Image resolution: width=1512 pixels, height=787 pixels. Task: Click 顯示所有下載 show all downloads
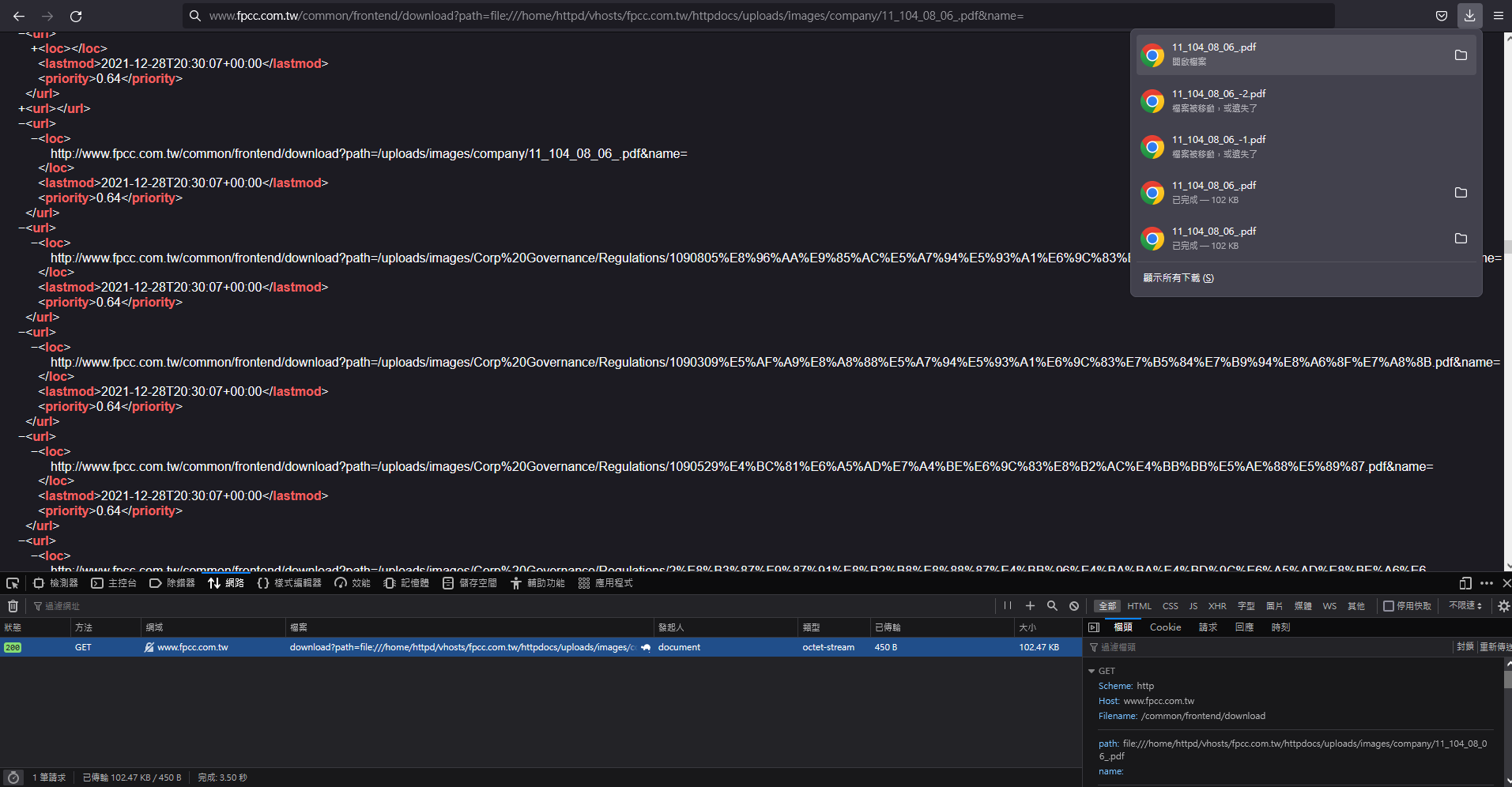(1178, 278)
